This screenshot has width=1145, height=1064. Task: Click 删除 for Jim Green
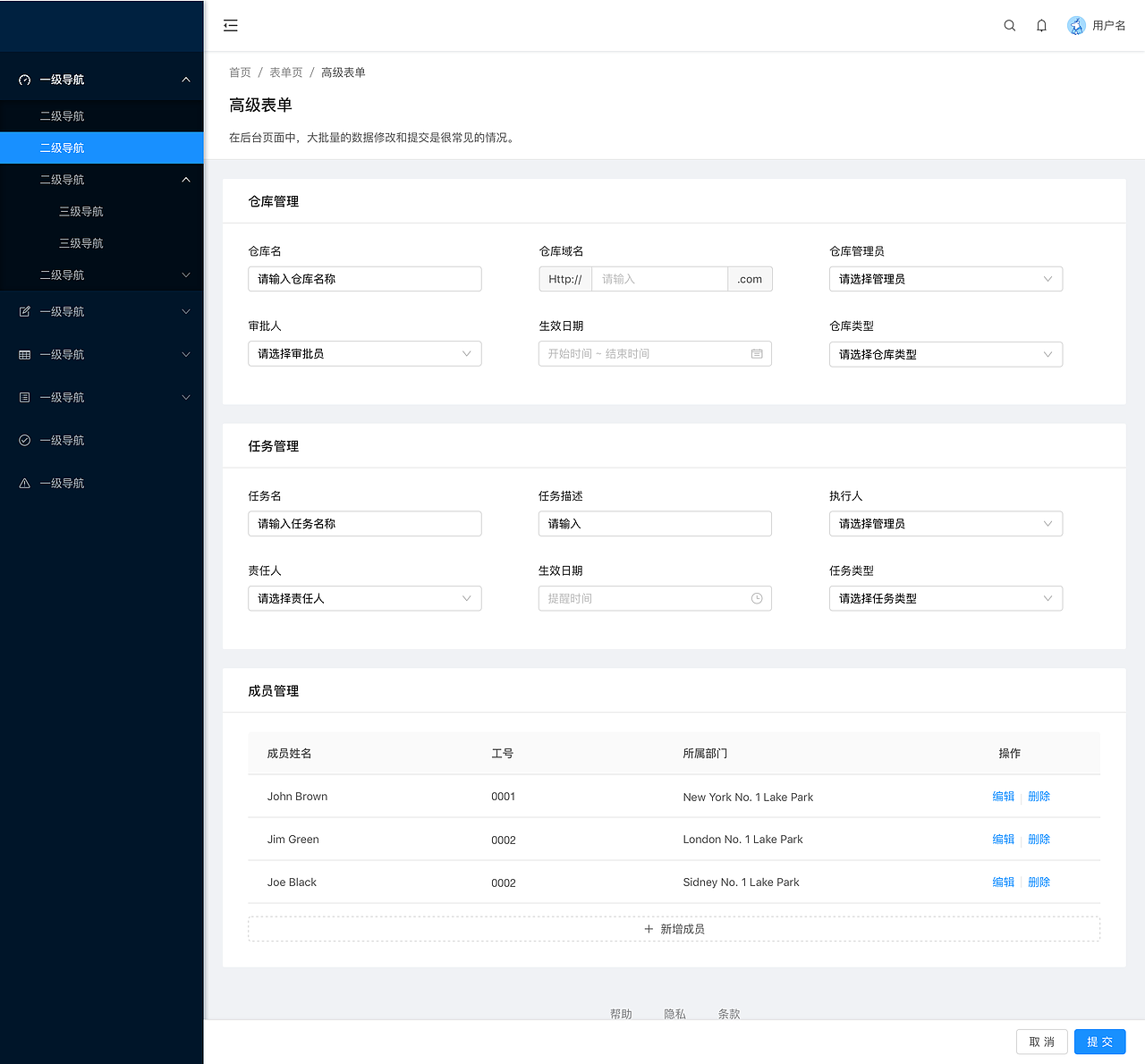(x=1039, y=840)
